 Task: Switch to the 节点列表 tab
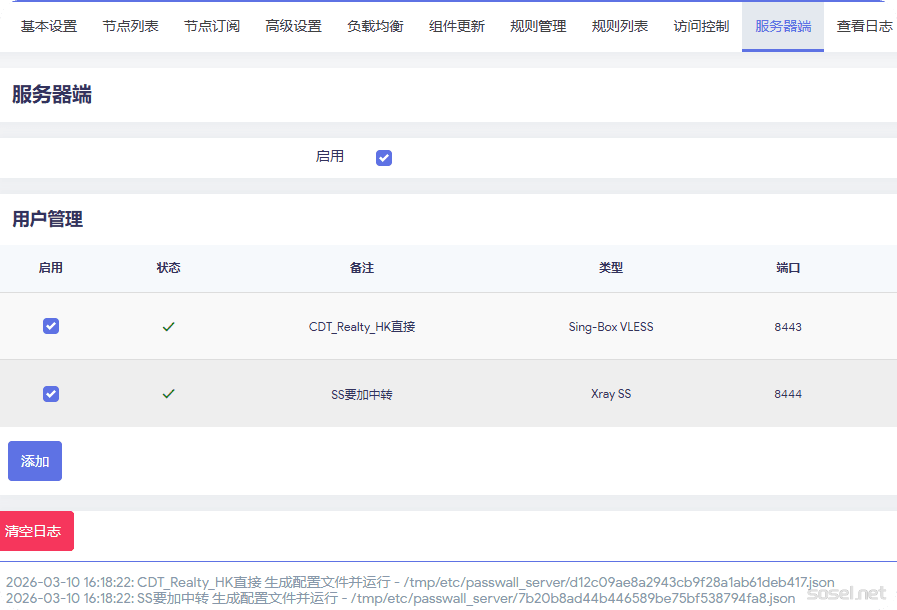130,26
